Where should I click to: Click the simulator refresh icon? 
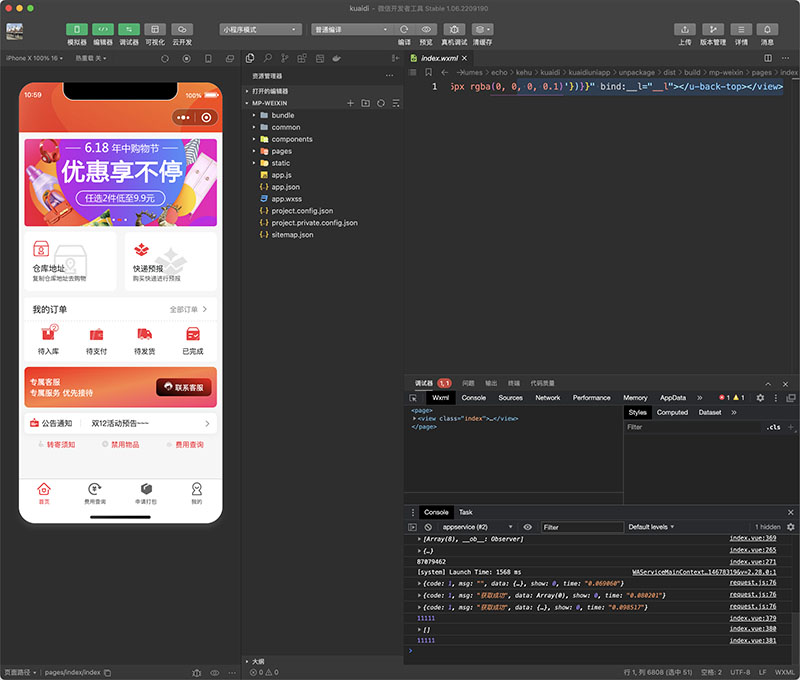165,59
